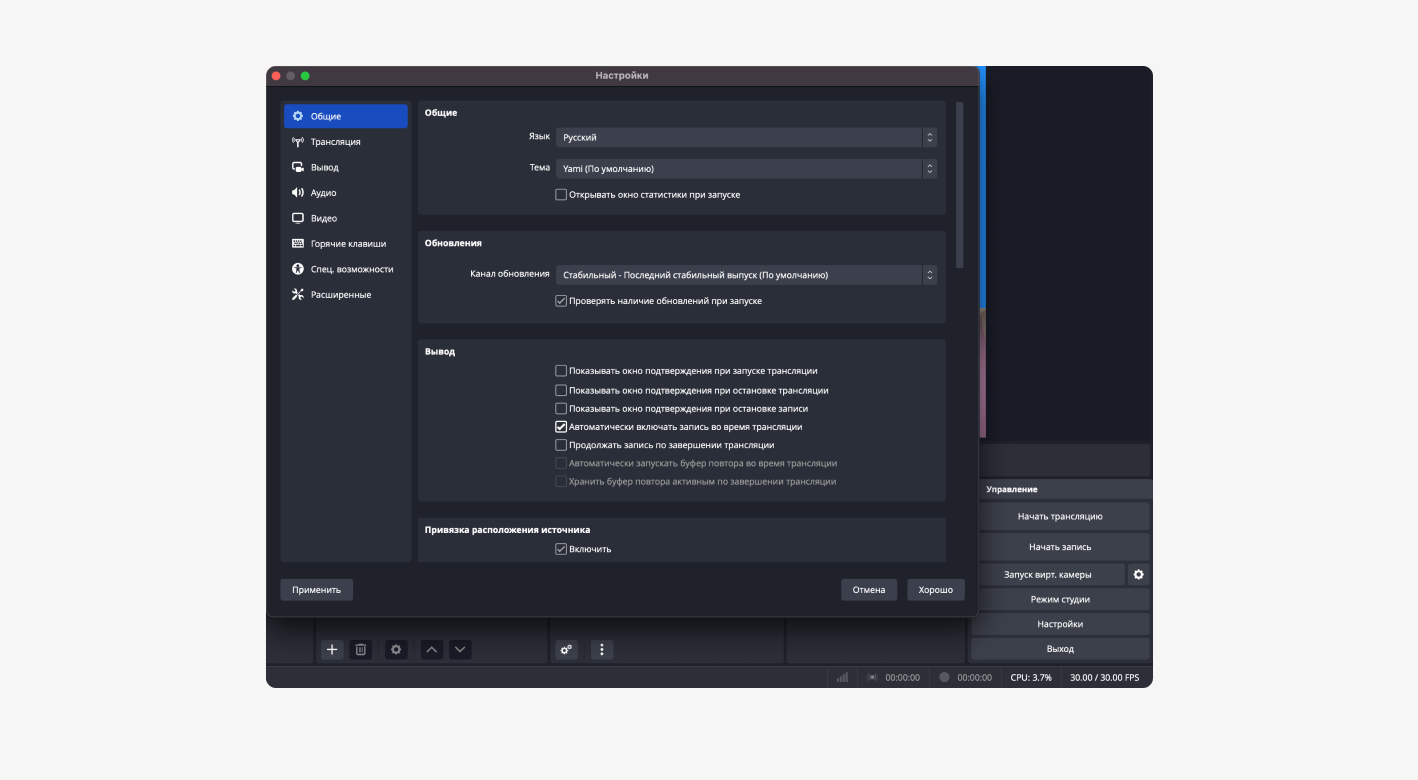Viewport: 1418px width, 780px height.
Task: Click the gear icon beside Общие
Action: tap(297, 116)
